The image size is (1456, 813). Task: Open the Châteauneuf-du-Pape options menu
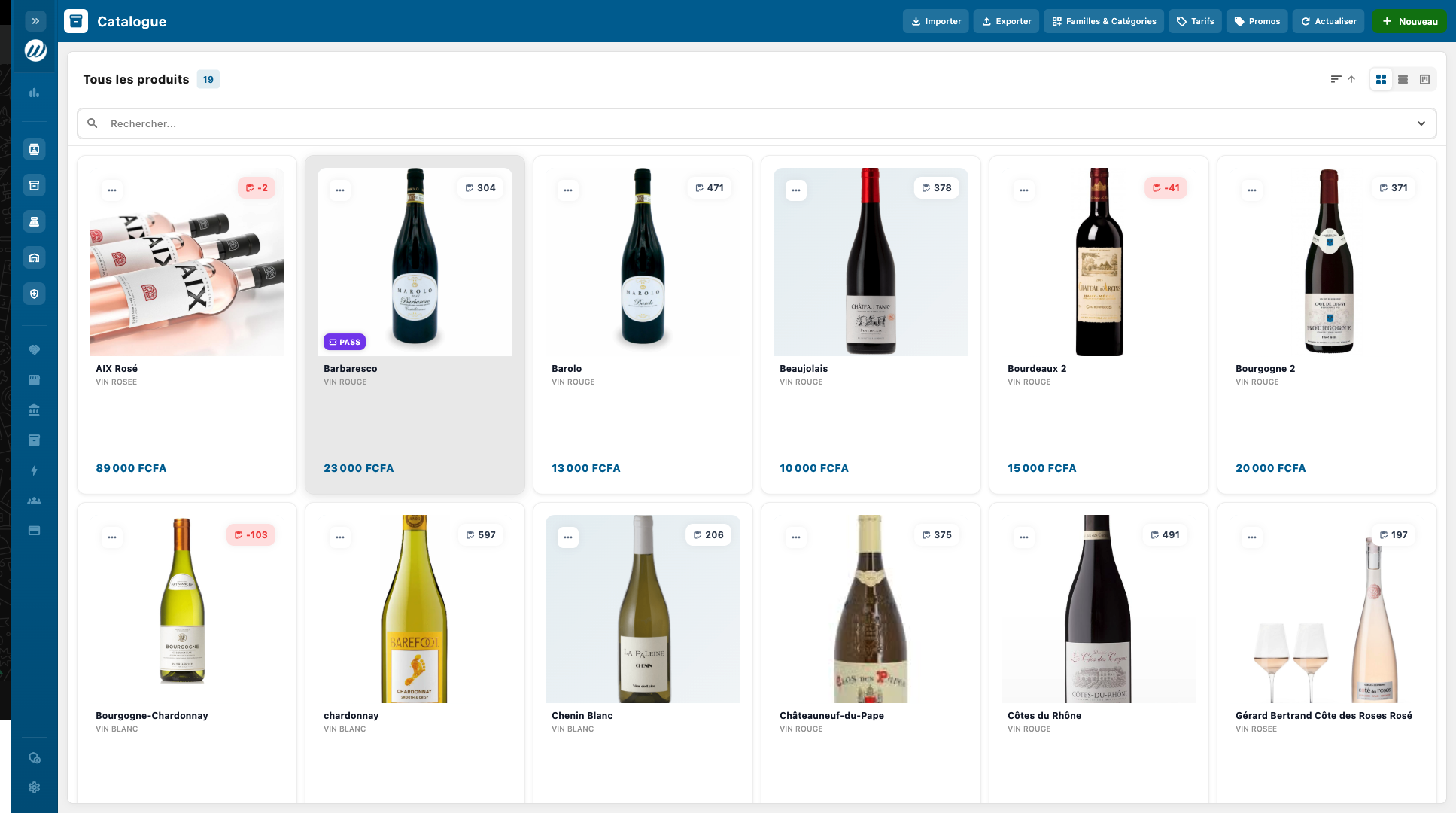click(x=796, y=537)
